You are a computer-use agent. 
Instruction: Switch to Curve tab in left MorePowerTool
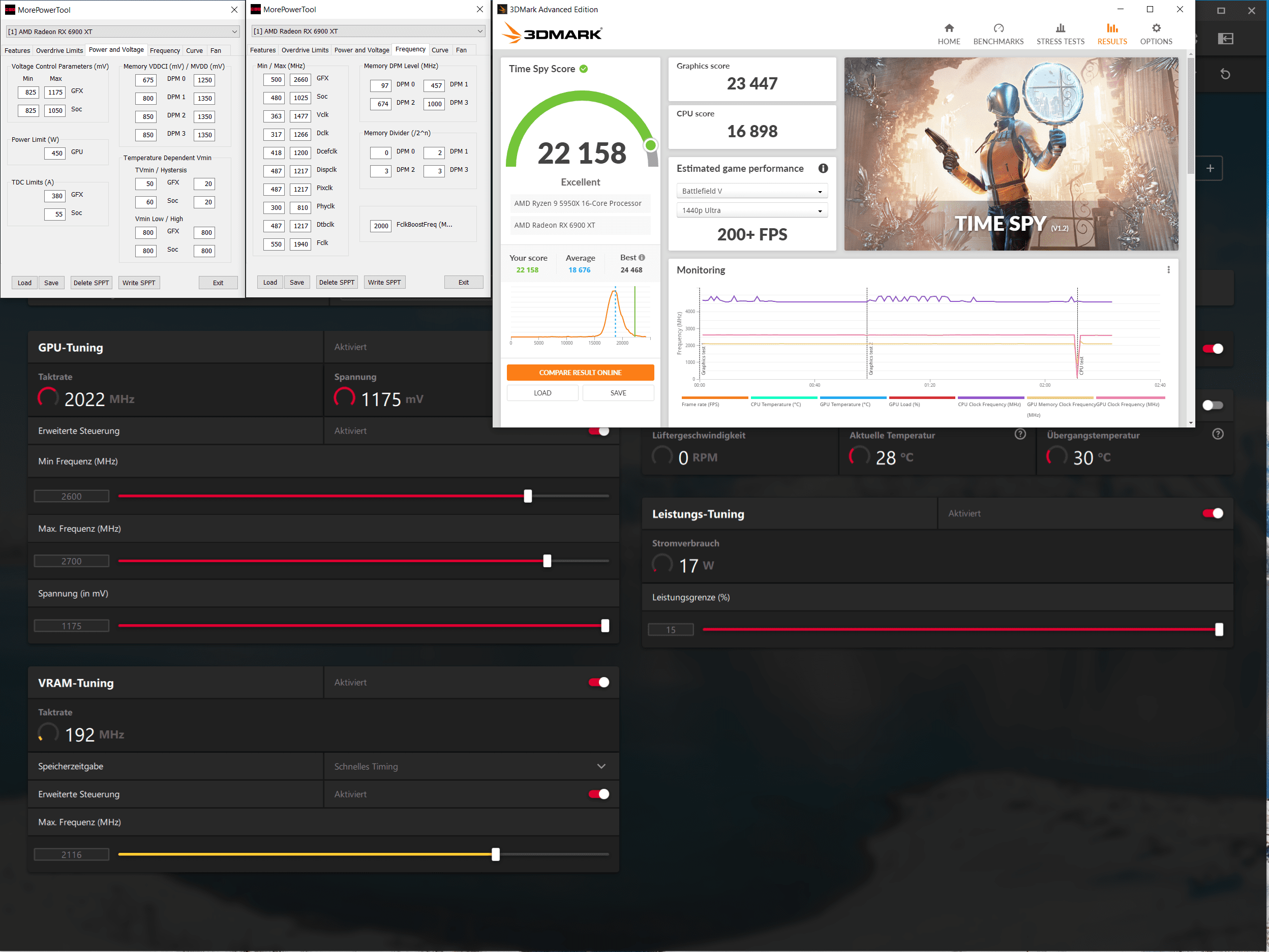point(194,50)
